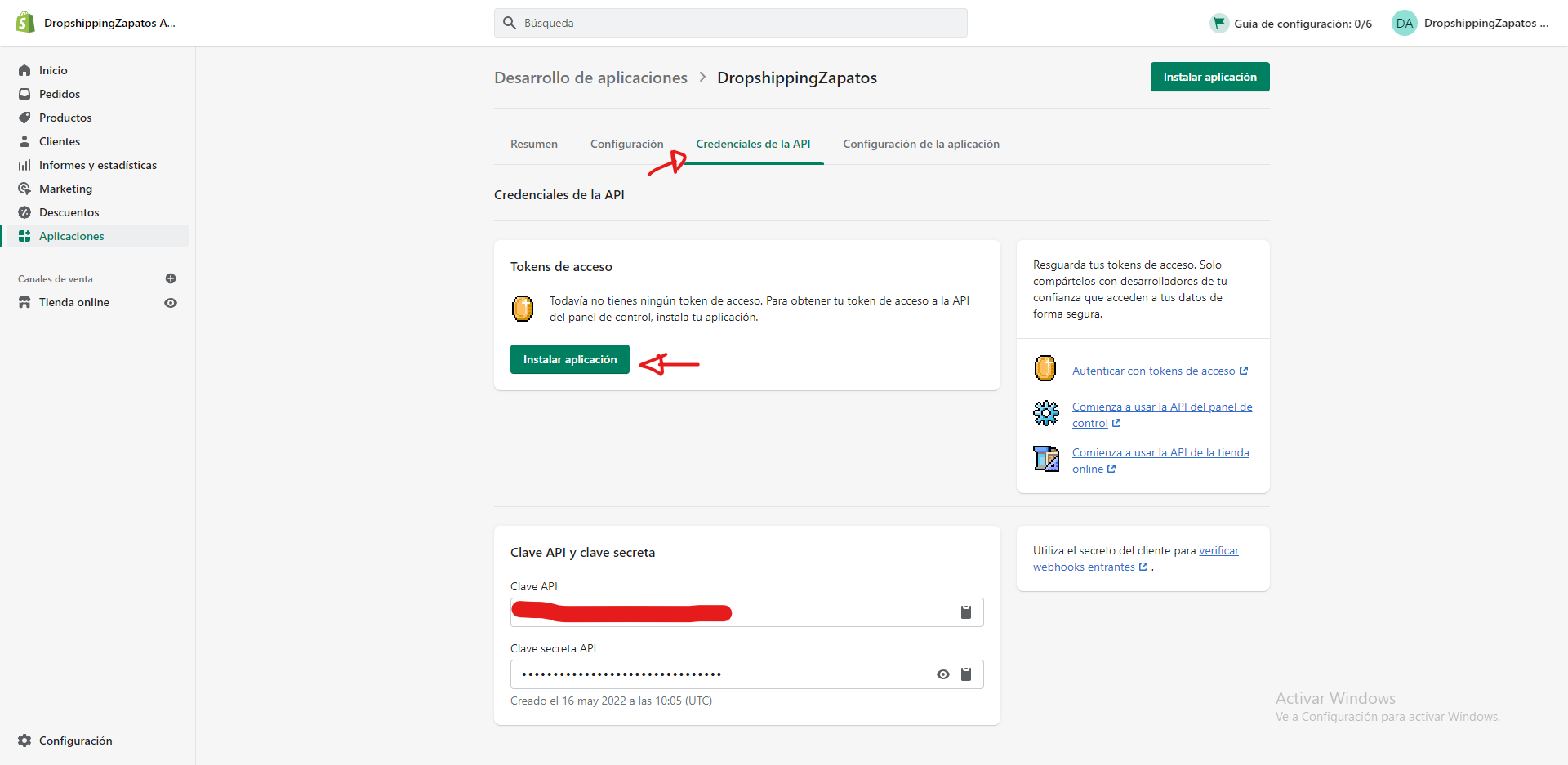Image resolution: width=1568 pixels, height=765 pixels.
Task: Open the DA account avatar menu
Action: [x=1404, y=23]
